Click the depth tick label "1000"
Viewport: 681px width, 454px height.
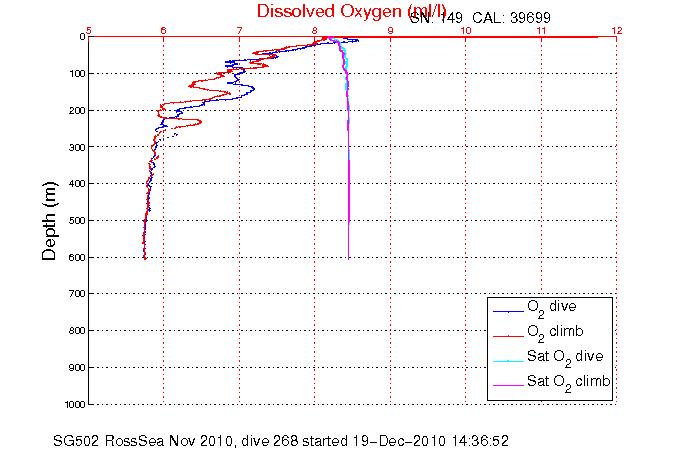(x=75, y=404)
